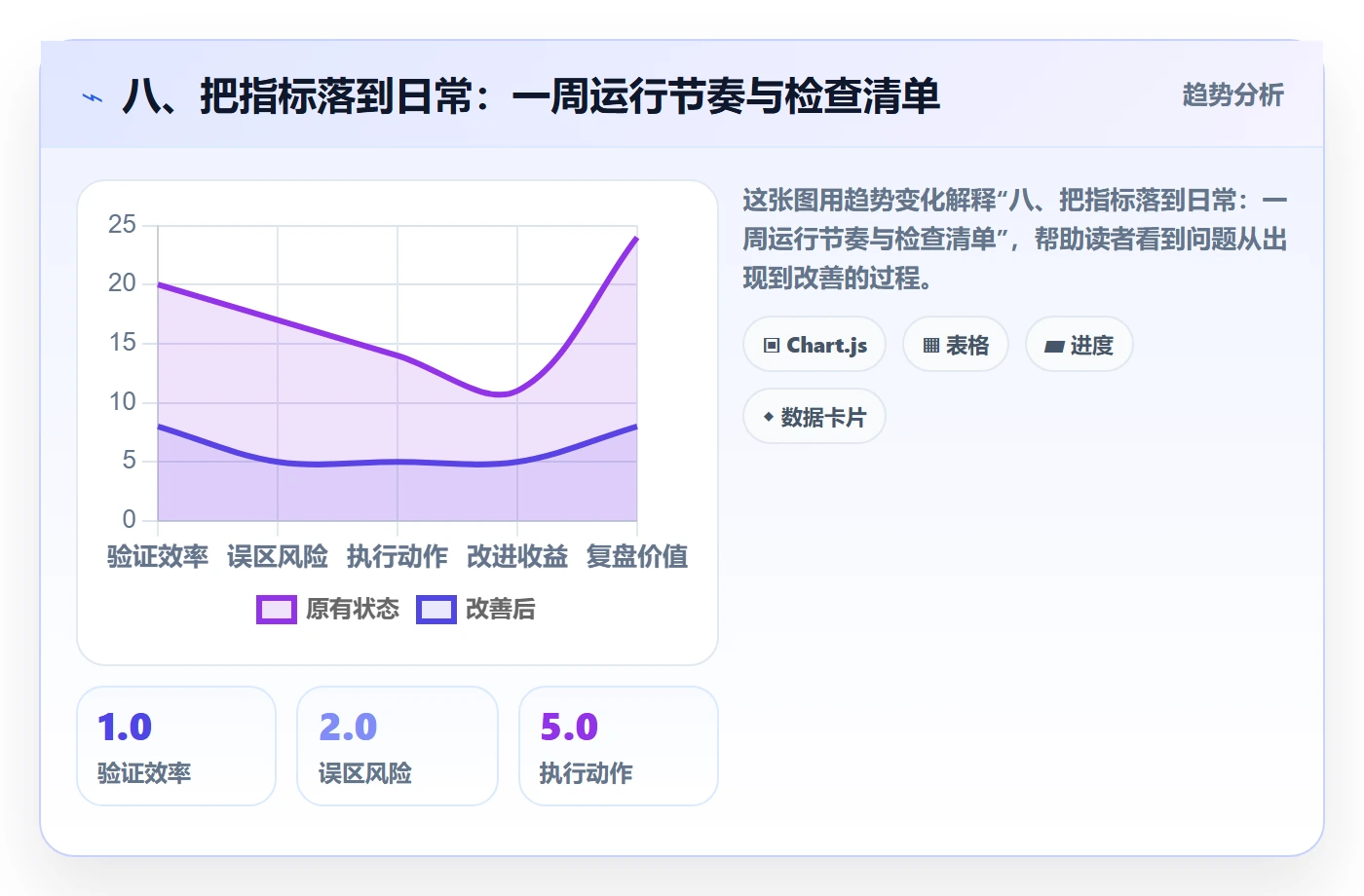Click the 改善后 legend text
Image resolution: width=1364 pixels, height=896 pixels.
coord(501,610)
